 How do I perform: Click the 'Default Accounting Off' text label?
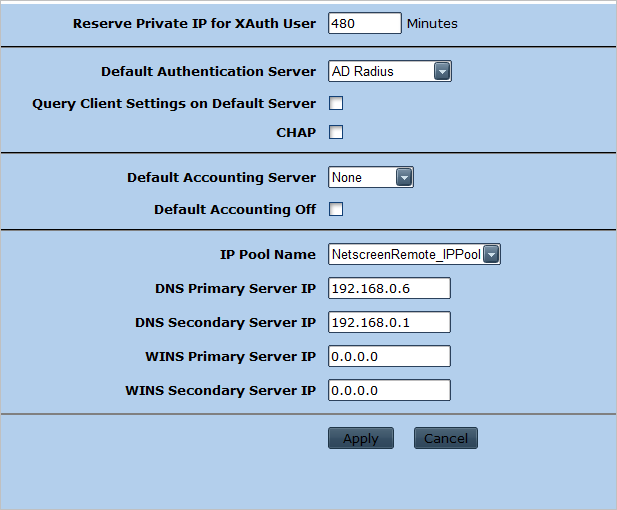(234, 209)
